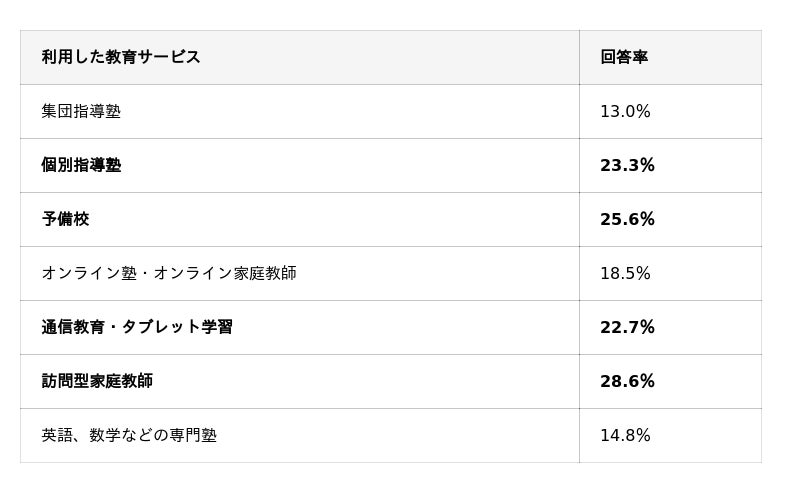Click the 28.6% value cell
Image resolution: width=800 pixels, height=493 pixels.
coord(627,381)
